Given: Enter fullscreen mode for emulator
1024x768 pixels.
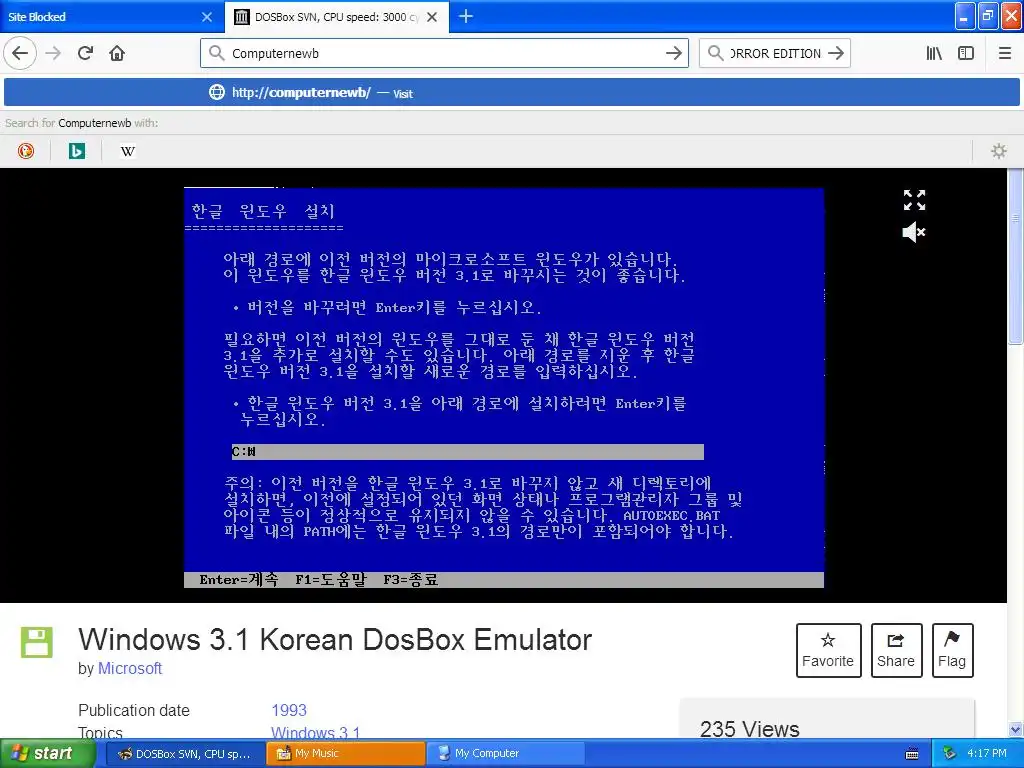Looking at the screenshot, I should pos(914,200).
